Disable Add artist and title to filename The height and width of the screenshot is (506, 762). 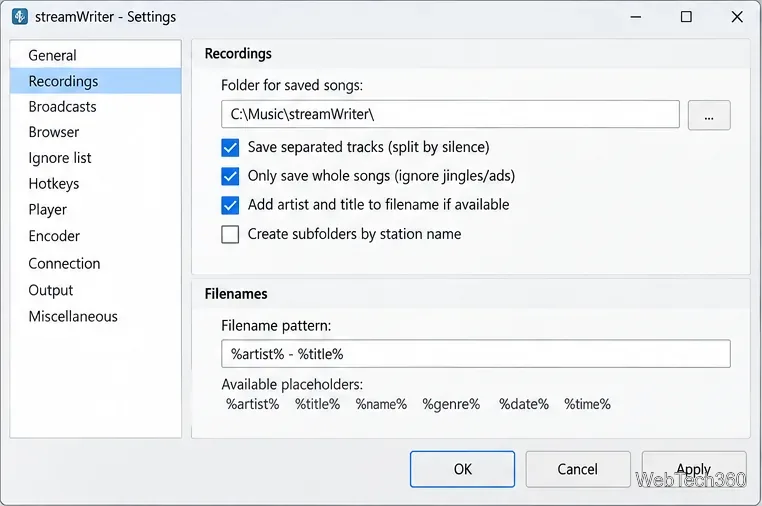click(x=230, y=205)
